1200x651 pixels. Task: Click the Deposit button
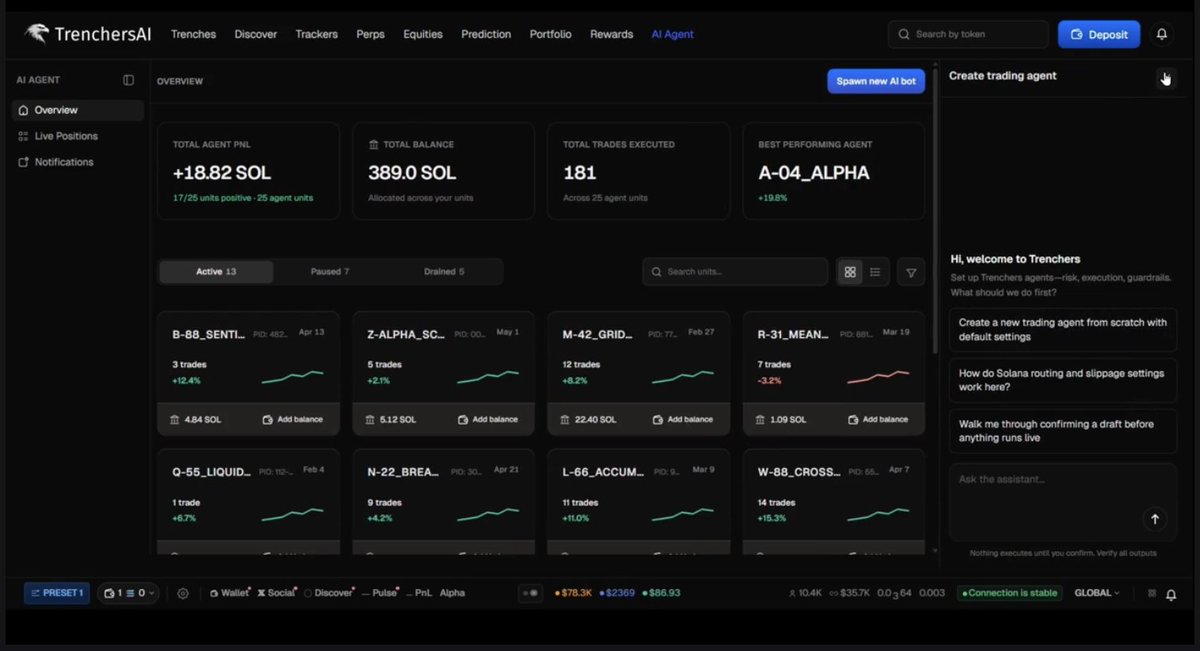click(1099, 34)
